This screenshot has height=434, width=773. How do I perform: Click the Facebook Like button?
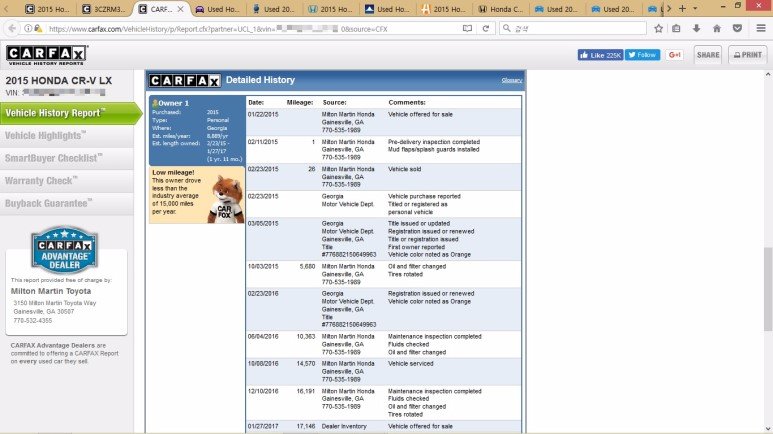[600, 55]
